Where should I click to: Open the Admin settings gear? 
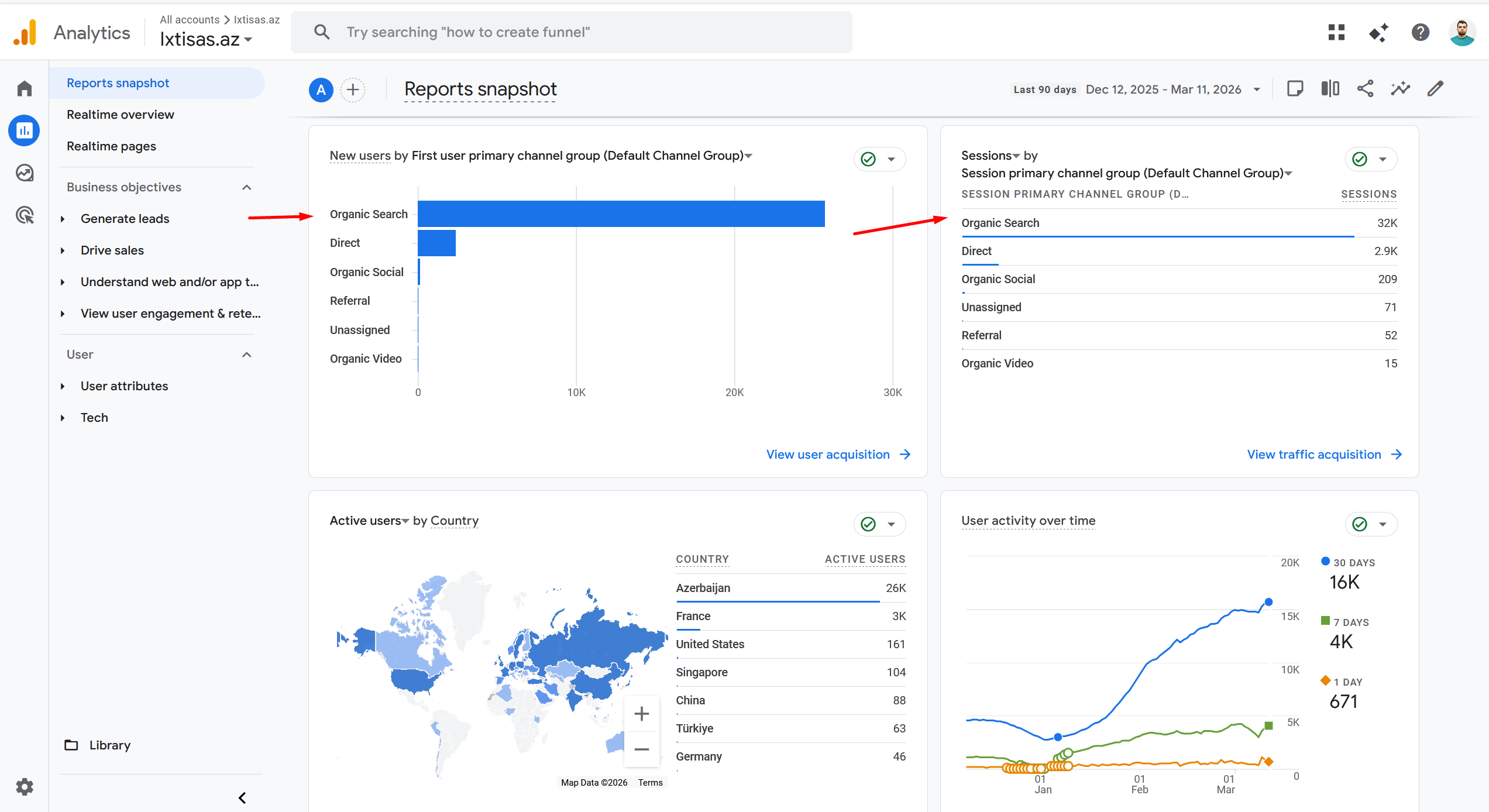(25, 787)
